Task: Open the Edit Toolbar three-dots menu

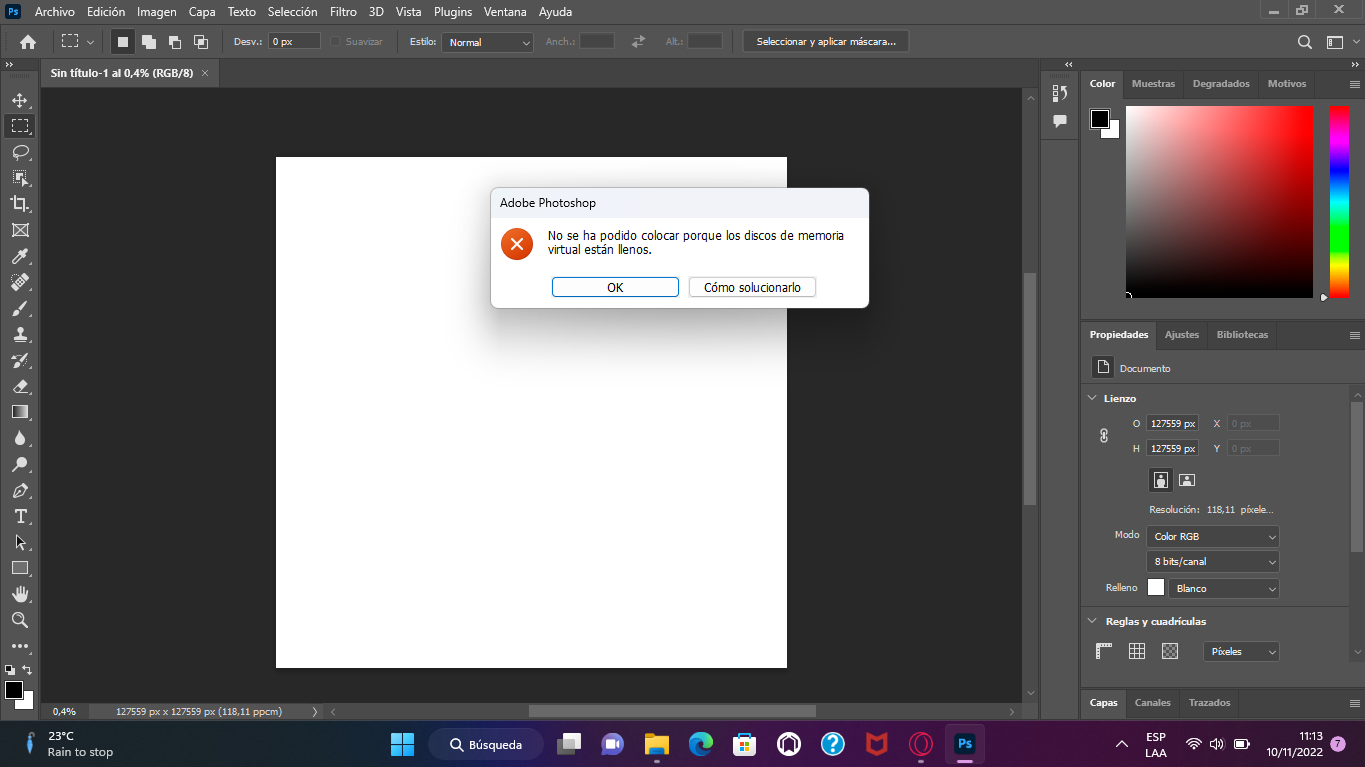Action: point(19,646)
